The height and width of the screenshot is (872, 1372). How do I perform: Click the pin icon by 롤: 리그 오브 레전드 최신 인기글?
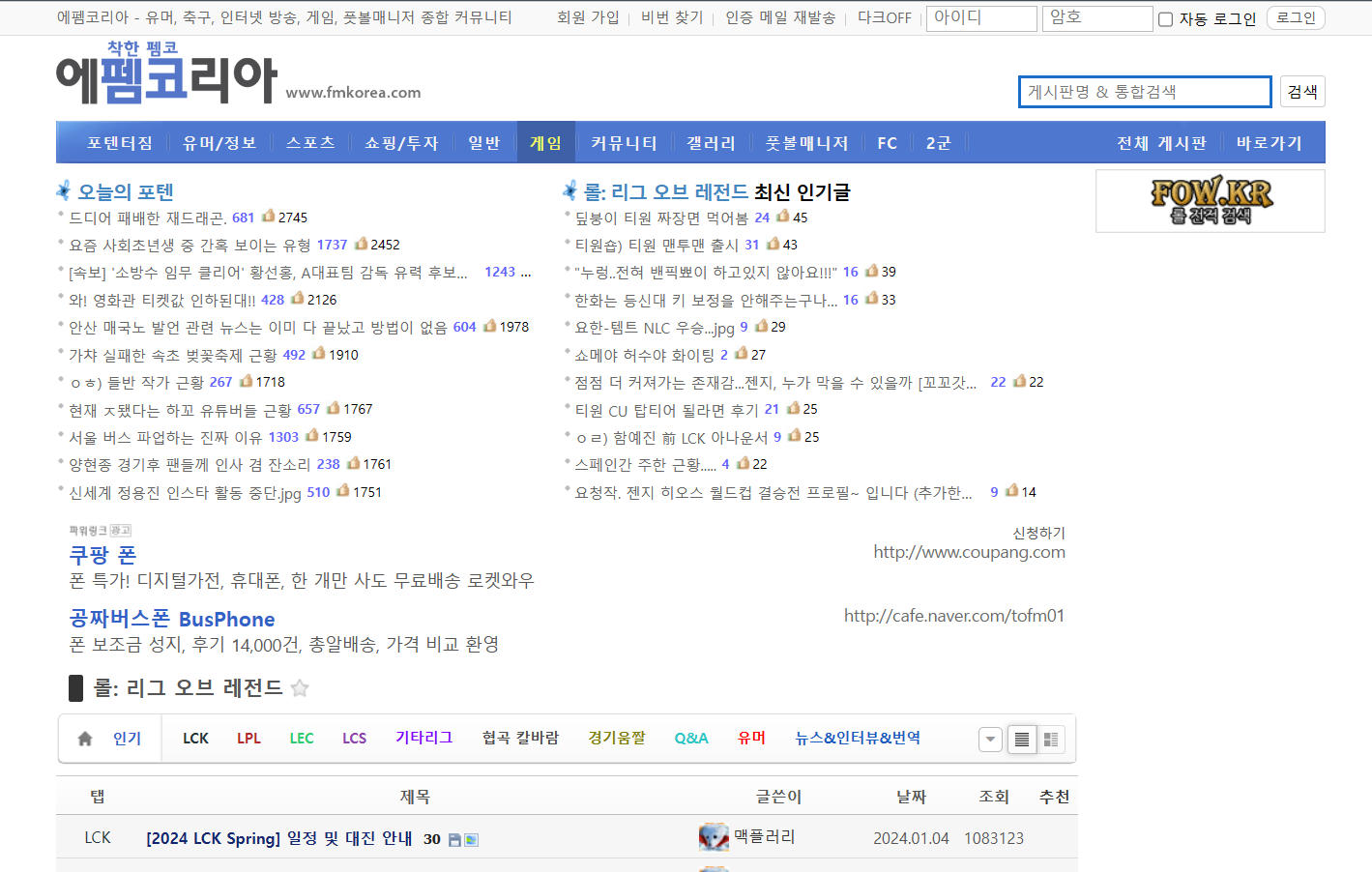tap(570, 190)
